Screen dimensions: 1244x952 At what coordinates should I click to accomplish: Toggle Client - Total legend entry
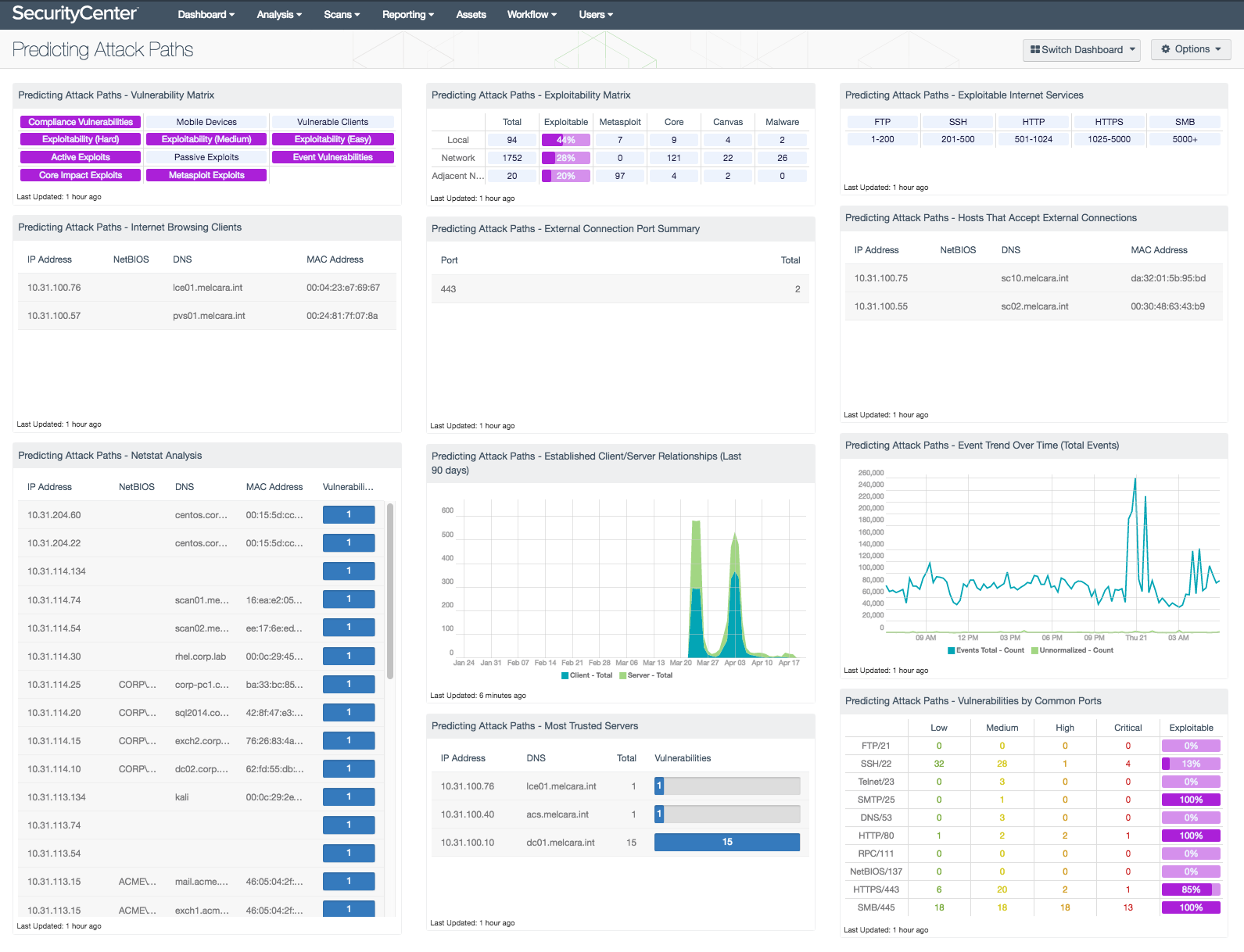[x=586, y=675]
